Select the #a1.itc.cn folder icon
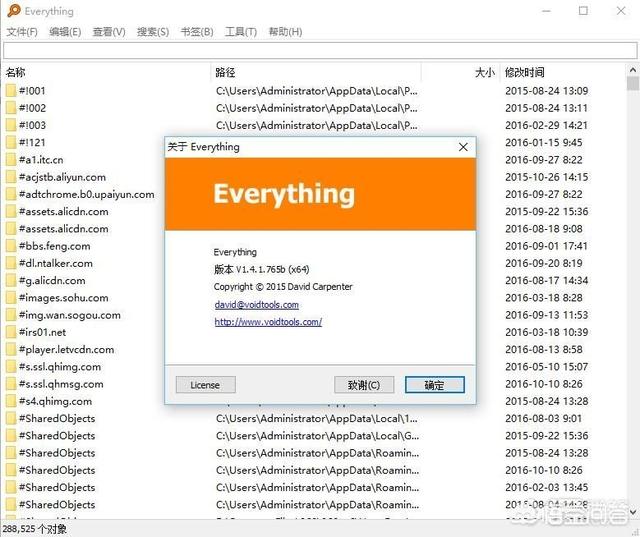Viewport: 640px width, 537px height. 11,160
